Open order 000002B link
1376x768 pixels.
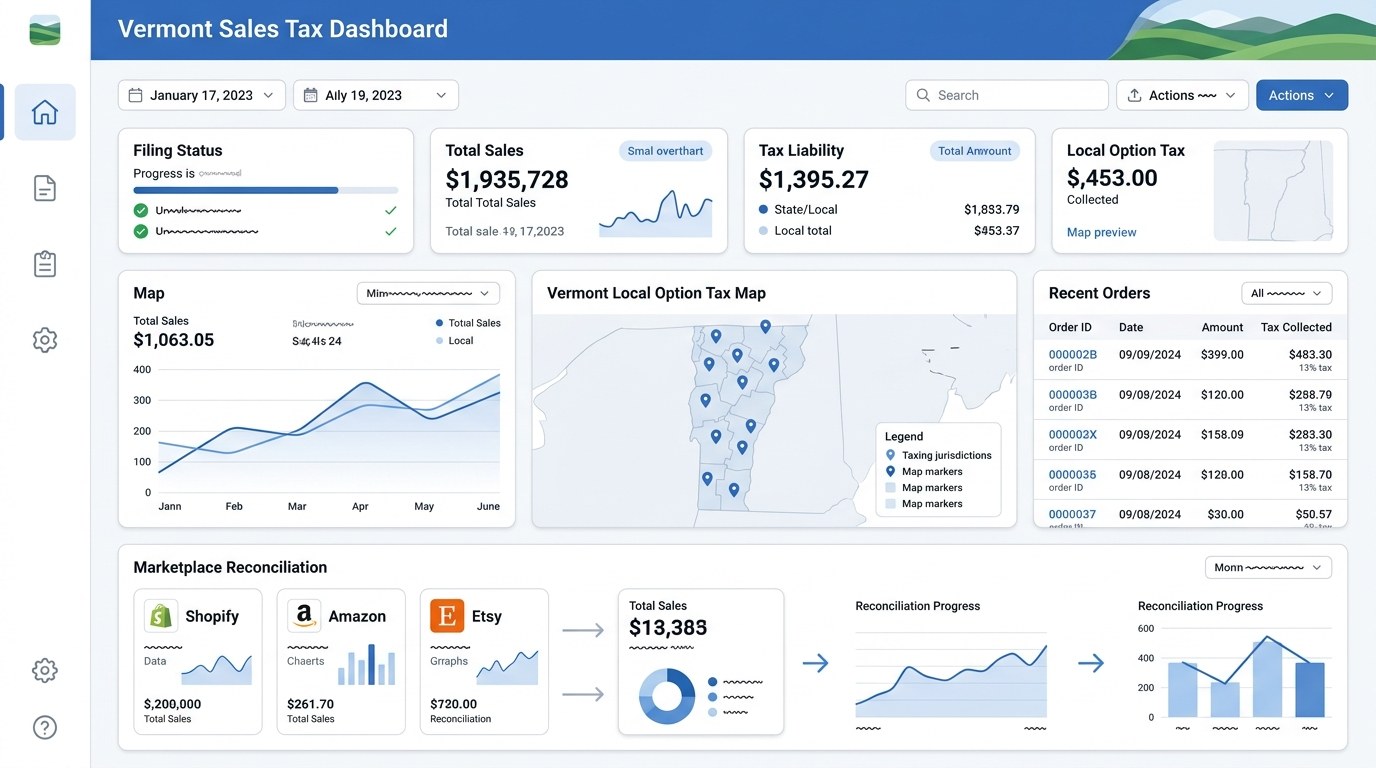1073,354
